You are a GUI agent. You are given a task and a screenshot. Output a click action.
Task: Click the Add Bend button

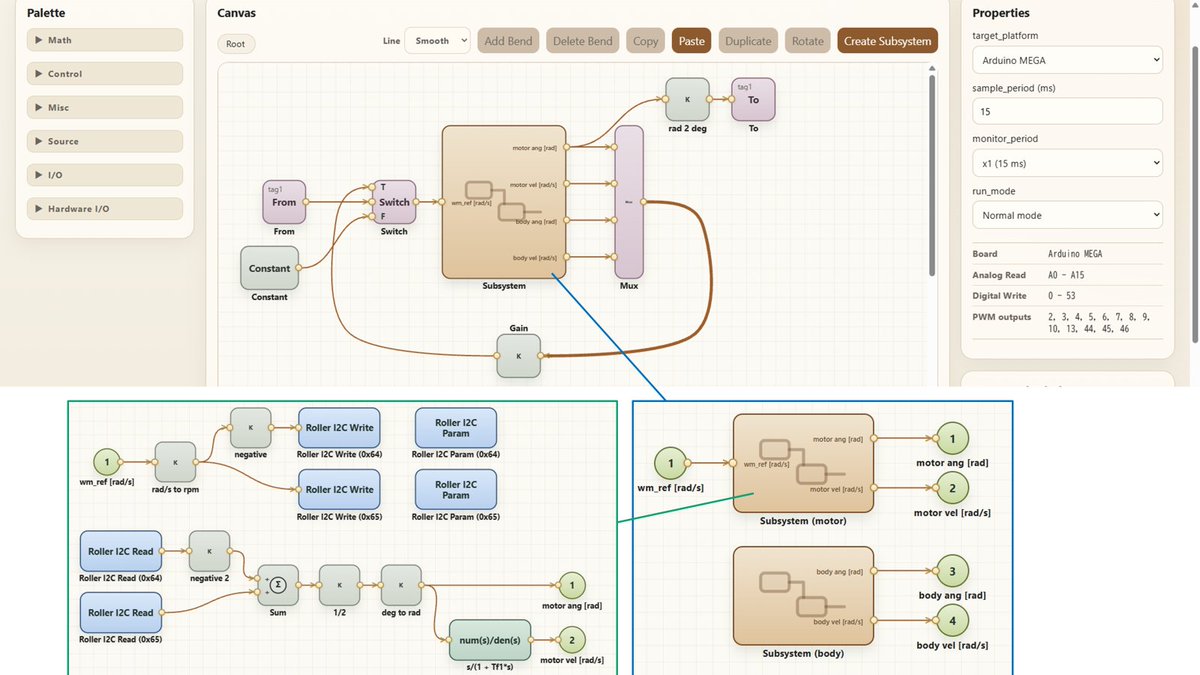coord(509,41)
